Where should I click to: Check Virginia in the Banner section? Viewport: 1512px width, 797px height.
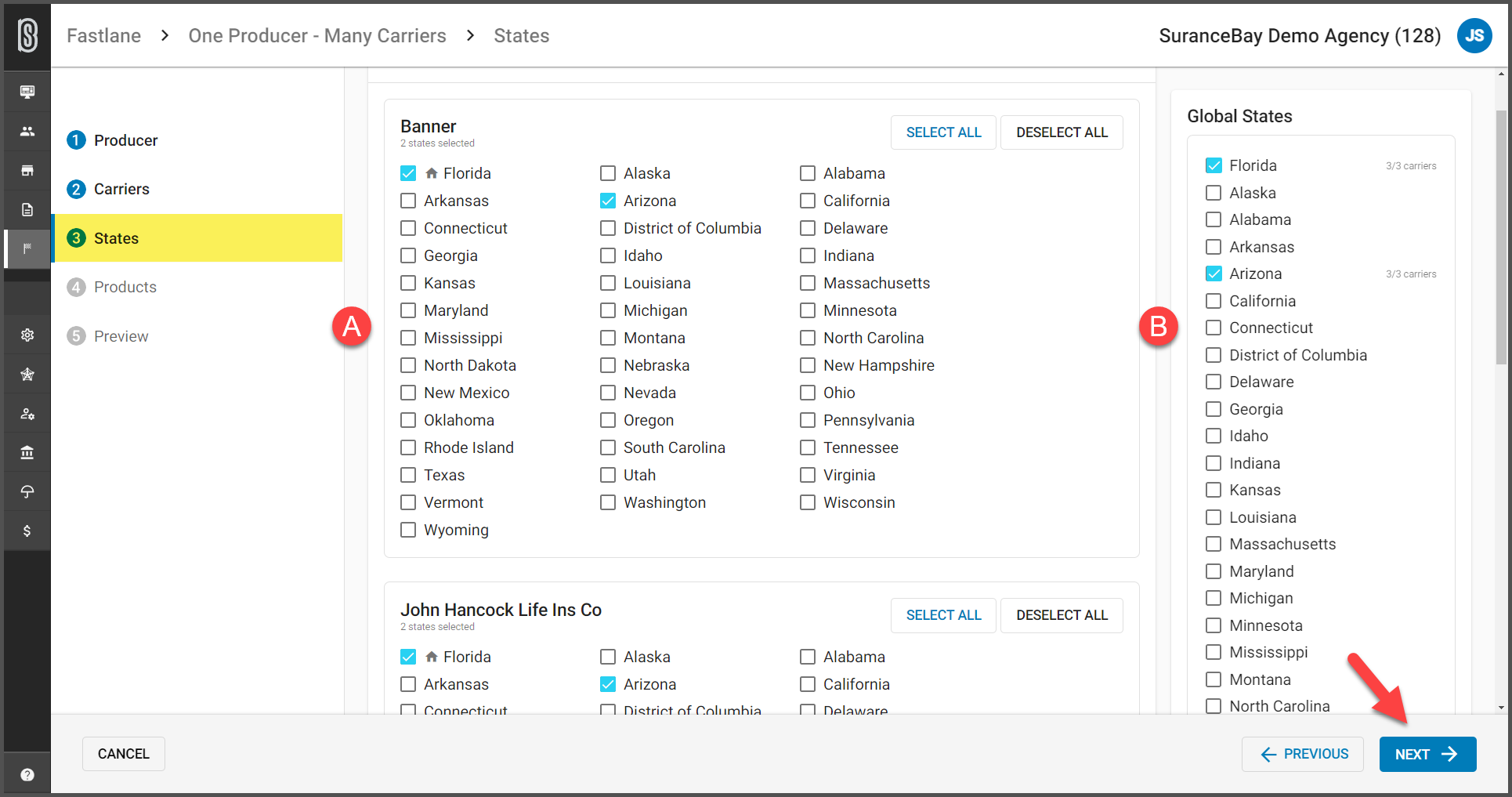pyautogui.click(x=808, y=475)
